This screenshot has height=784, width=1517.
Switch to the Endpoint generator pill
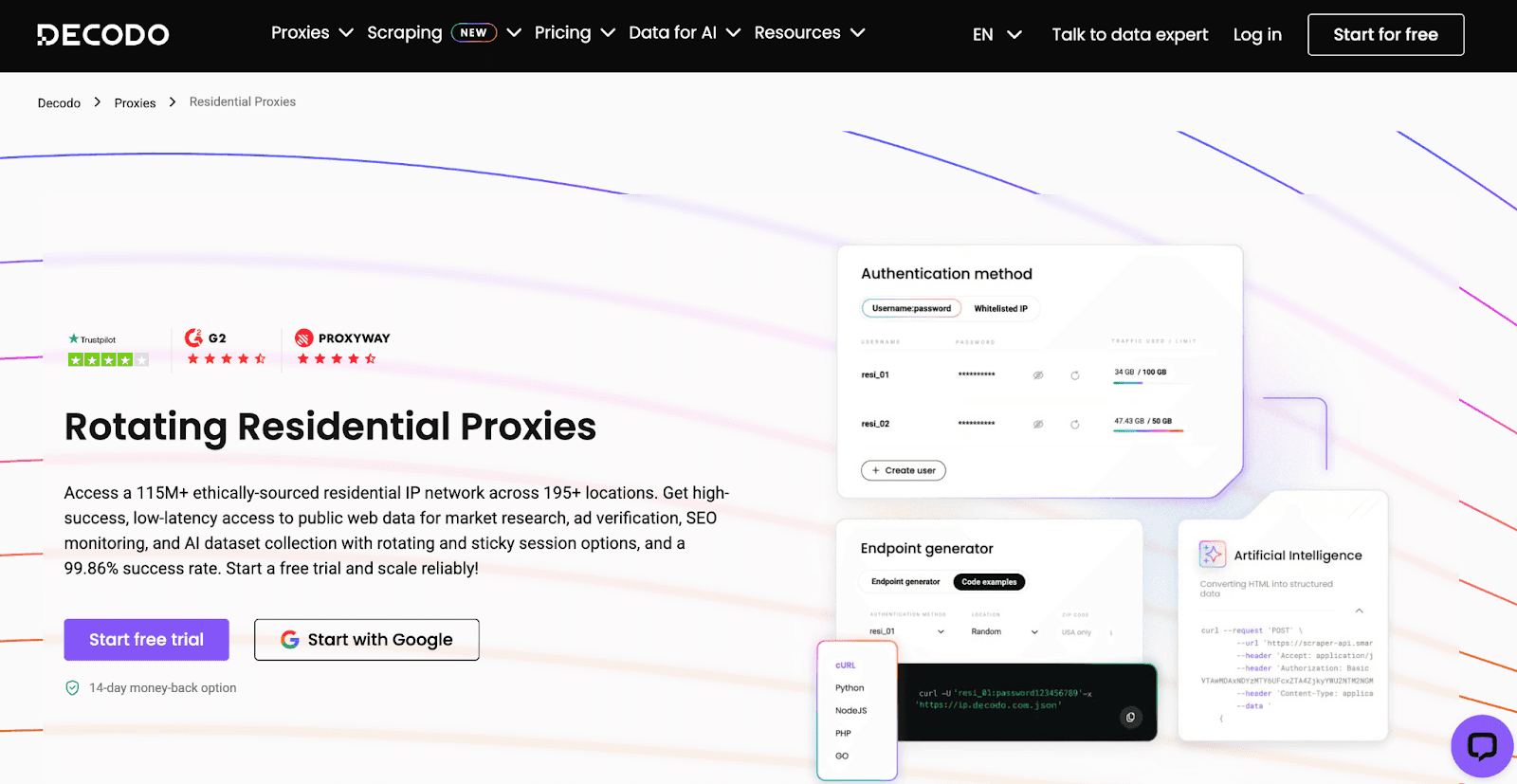[905, 582]
